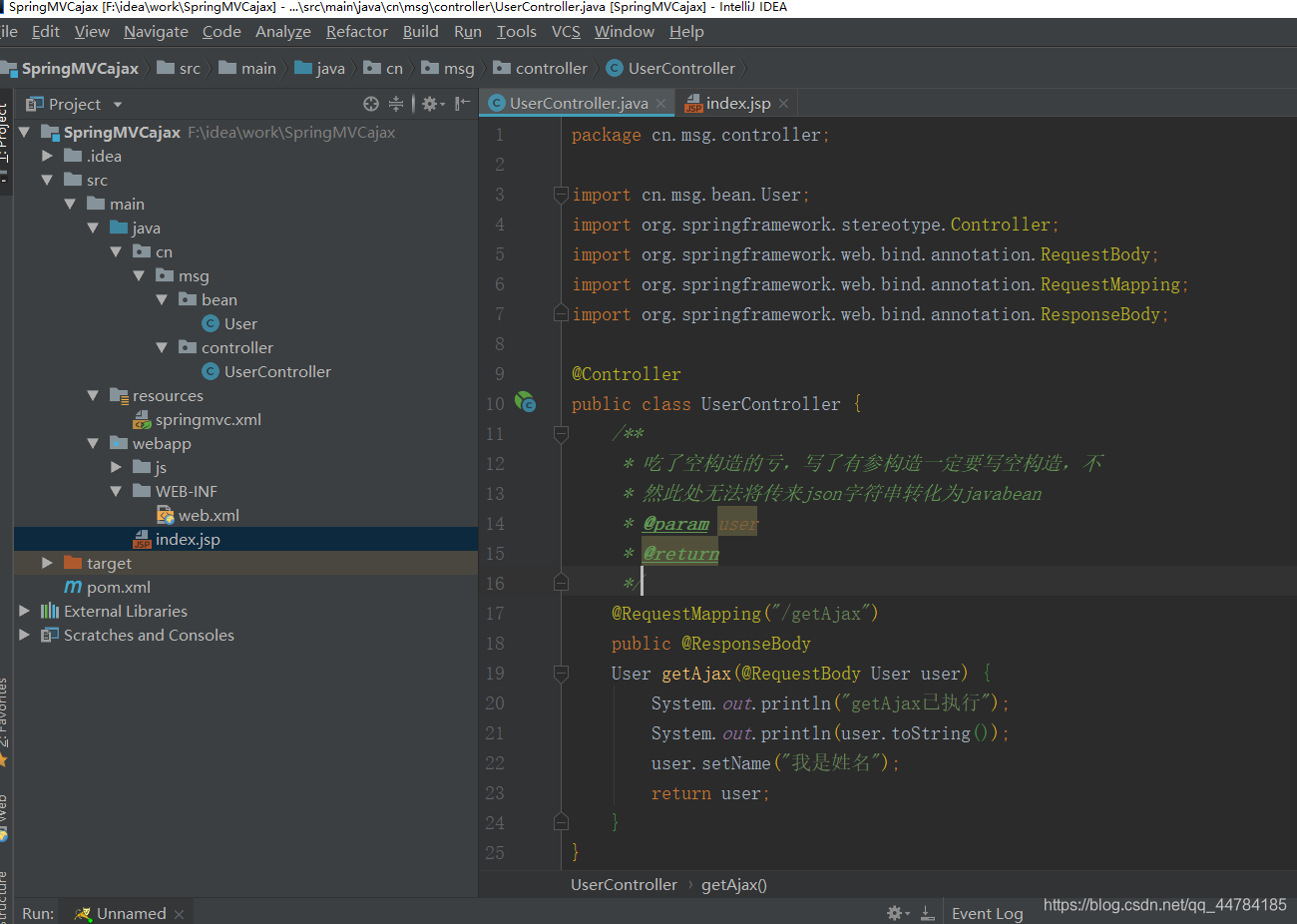
Task: Open the Run menu
Action: pos(468,32)
